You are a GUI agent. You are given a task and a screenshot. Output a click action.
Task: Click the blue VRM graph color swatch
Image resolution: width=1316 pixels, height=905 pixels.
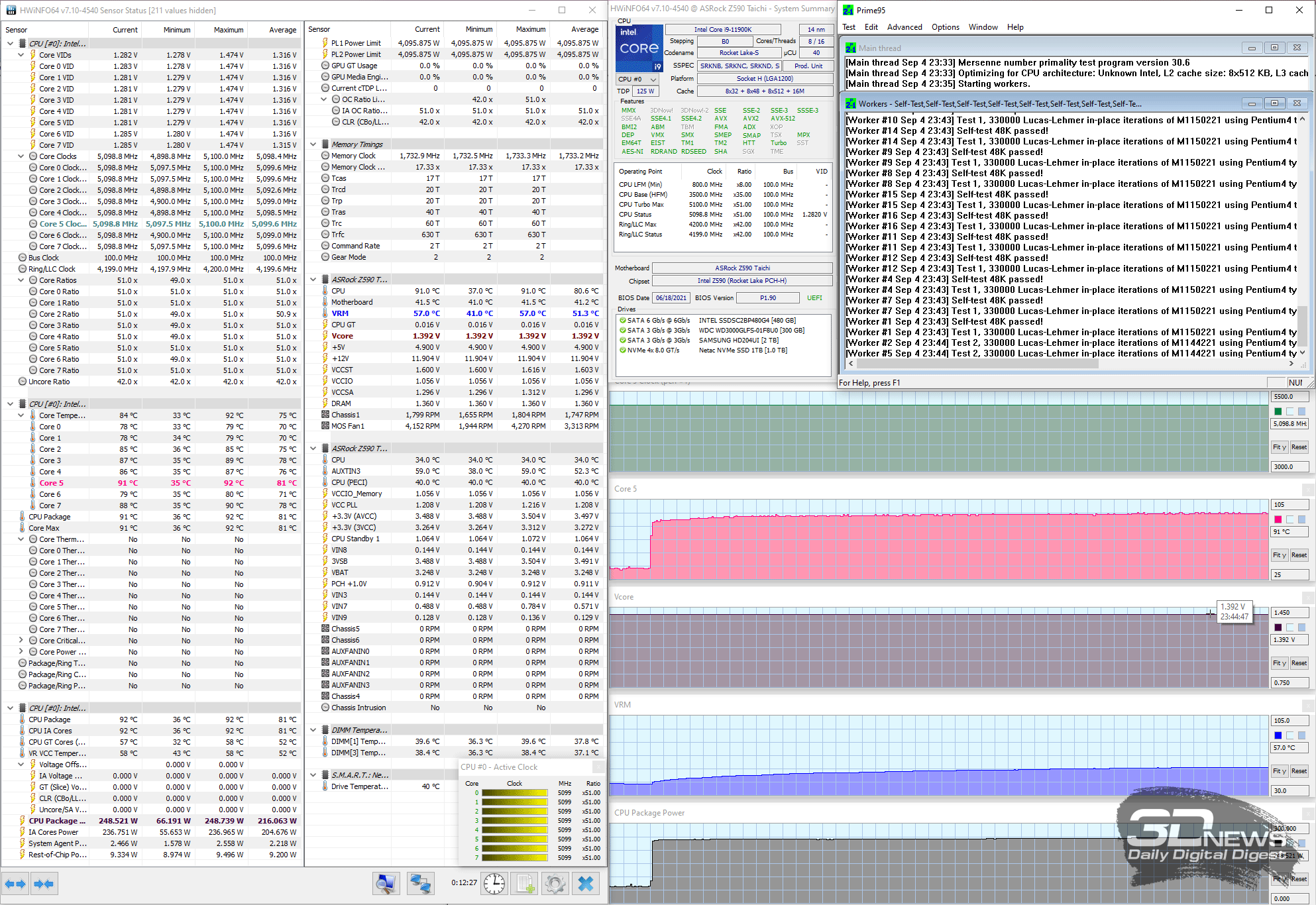click(1278, 735)
